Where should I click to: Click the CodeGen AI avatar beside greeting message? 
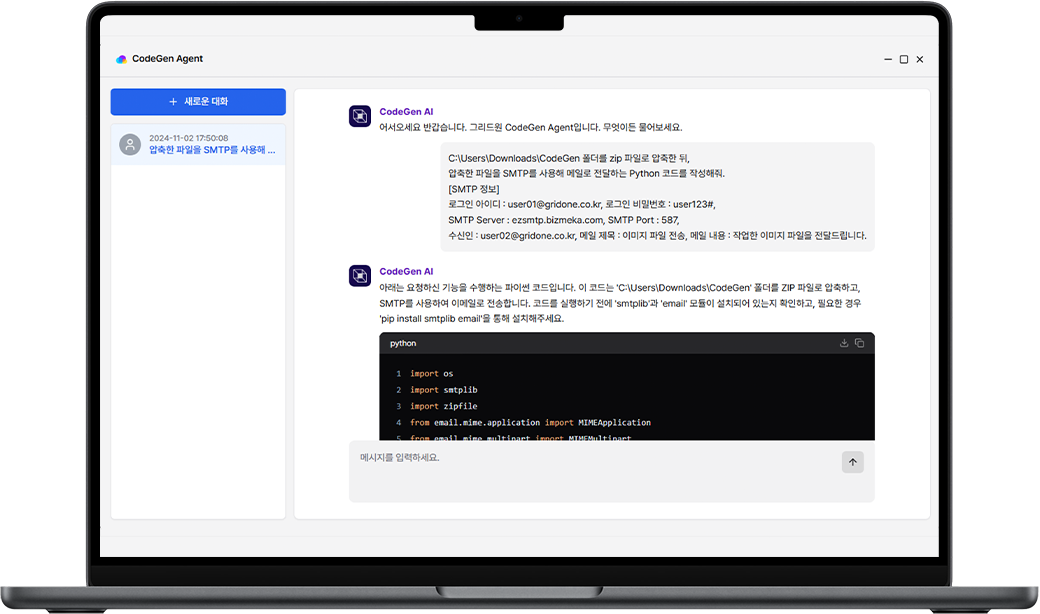pyautogui.click(x=360, y=116)
